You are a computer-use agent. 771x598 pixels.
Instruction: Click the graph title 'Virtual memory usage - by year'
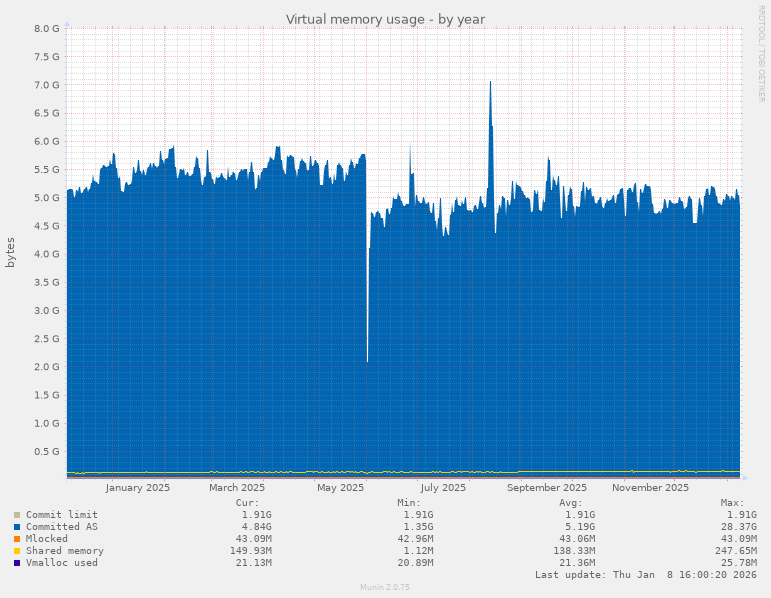point(386,20)
